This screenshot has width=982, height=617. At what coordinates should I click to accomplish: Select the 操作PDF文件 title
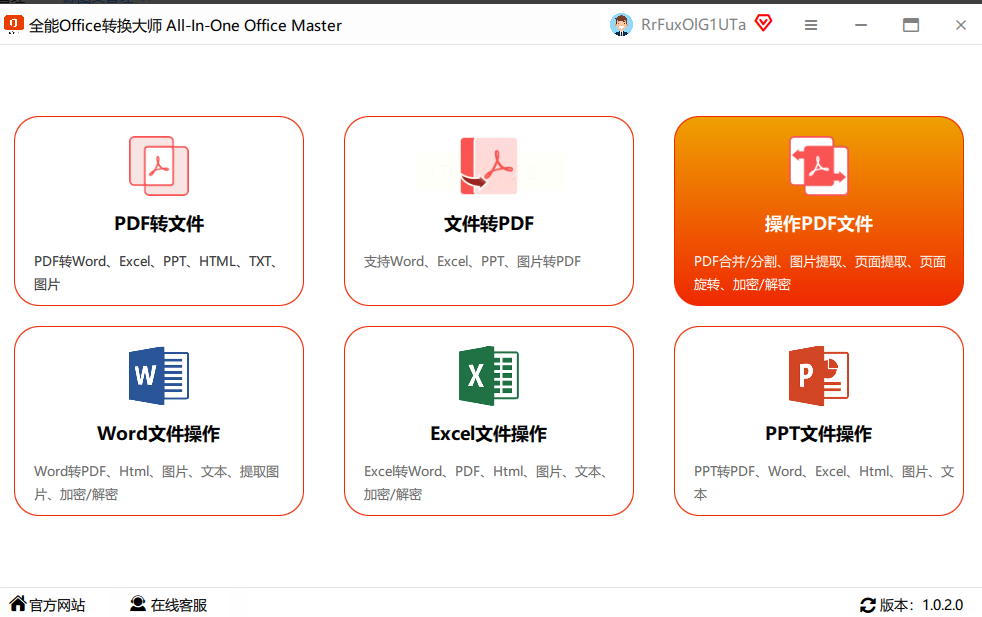click(819, 224)
